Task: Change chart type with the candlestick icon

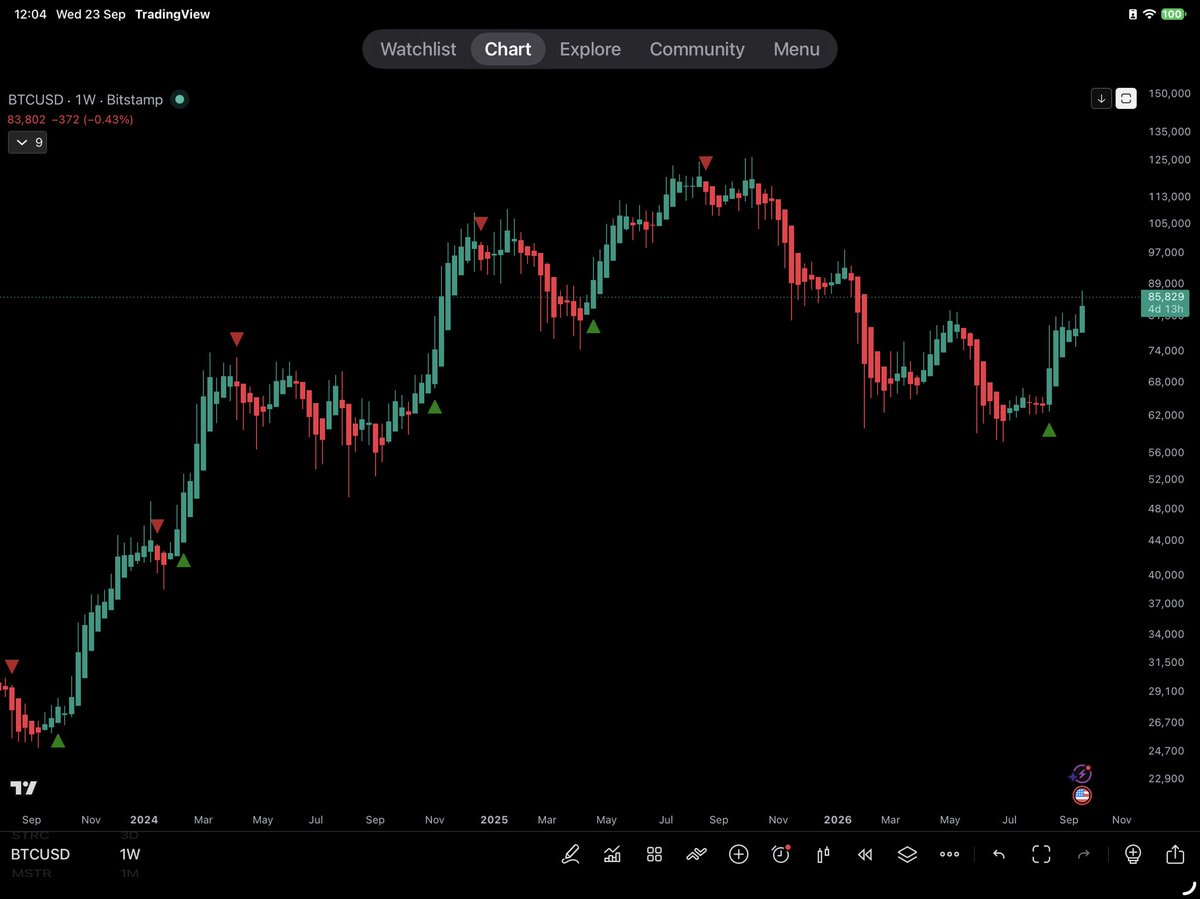Action: click(x=823, y=854)
